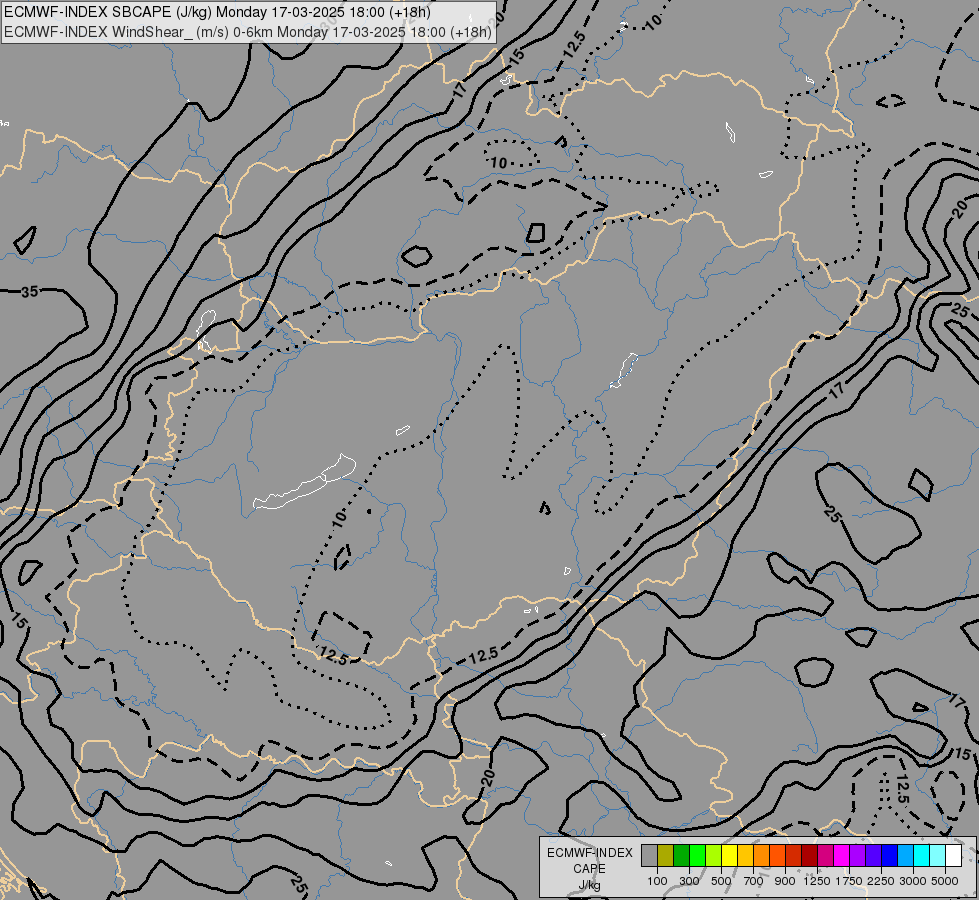Select the bright magenta legend swatch
The height and width of the screenshot is (900, 979).
842,855
